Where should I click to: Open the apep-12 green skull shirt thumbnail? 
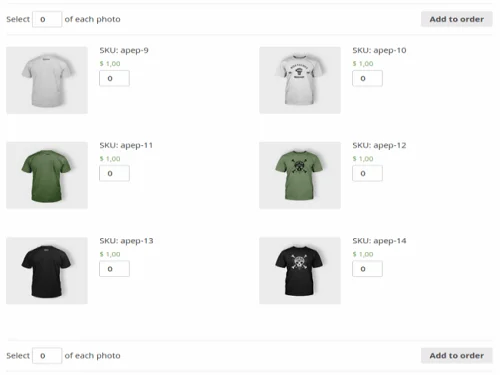(300, 175)
